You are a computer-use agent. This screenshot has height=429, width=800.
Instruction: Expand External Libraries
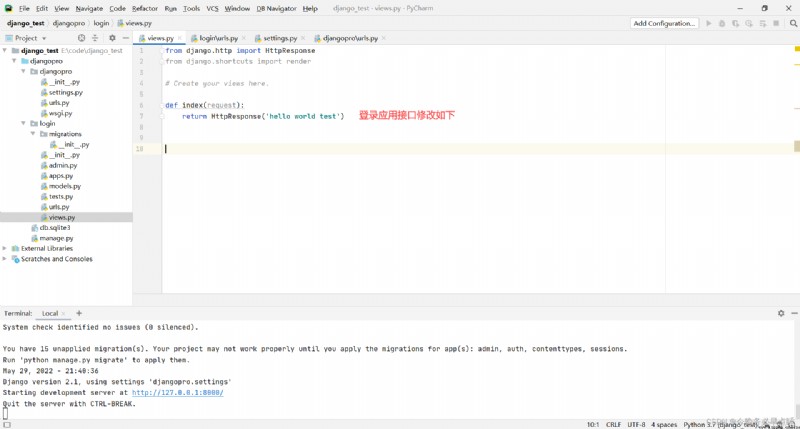pos(5,248)
